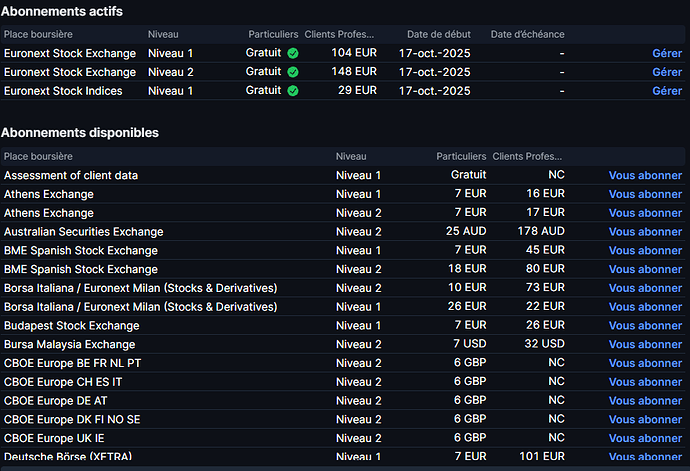The width and height of the screenshot is (690, 471).
Task: Click Place boursière header in active subscriptions
Action: (38, 34)
